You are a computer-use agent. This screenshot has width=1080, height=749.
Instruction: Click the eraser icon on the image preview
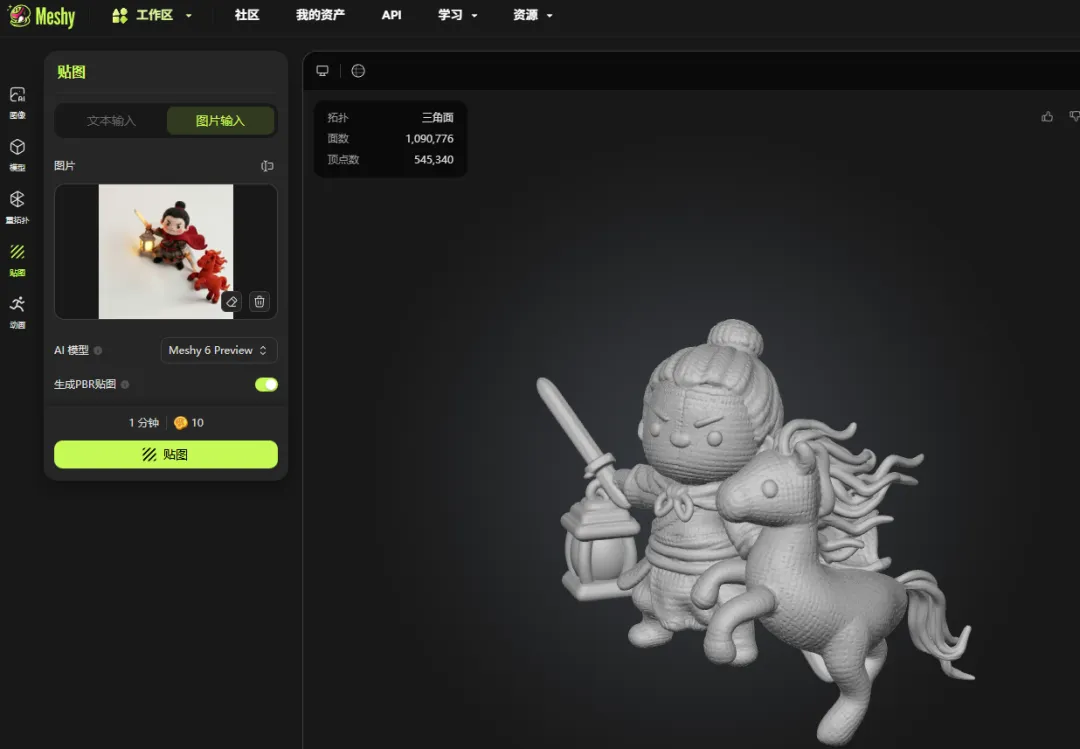click(x=232, y=301)
